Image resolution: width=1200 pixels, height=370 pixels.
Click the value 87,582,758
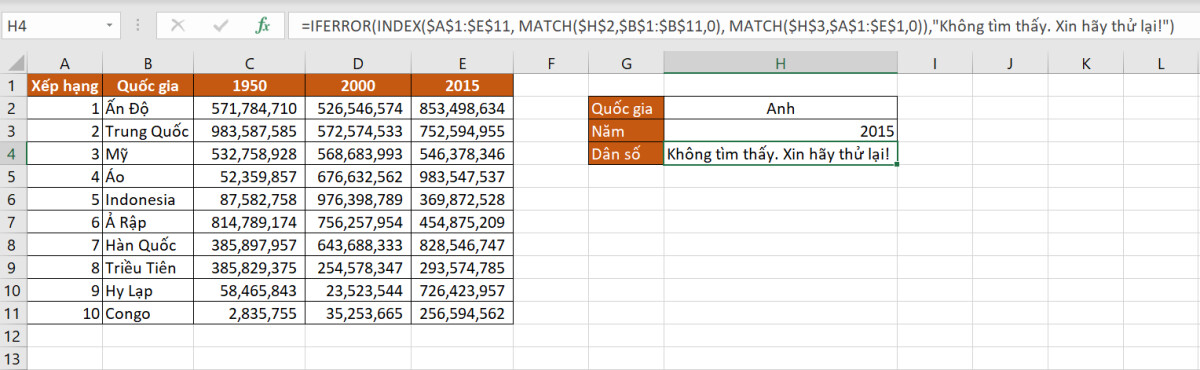(x=250, y=200)
